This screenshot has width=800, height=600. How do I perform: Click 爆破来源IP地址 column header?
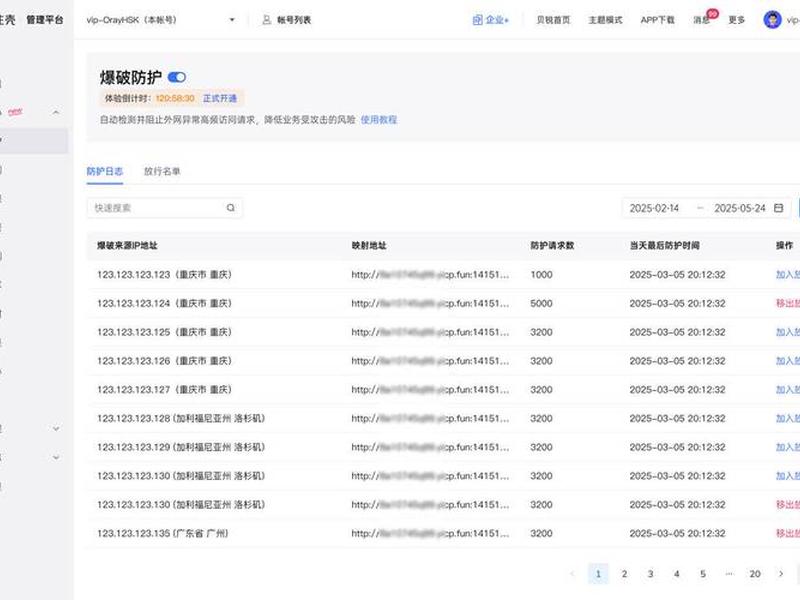(127, 245)
